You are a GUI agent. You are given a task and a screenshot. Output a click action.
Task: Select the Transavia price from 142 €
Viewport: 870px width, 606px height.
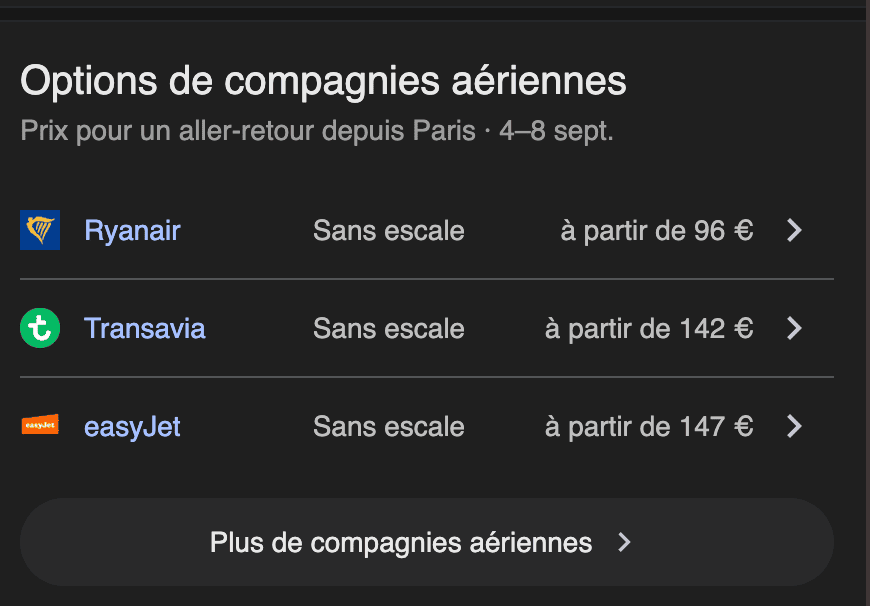click(649, 328)
